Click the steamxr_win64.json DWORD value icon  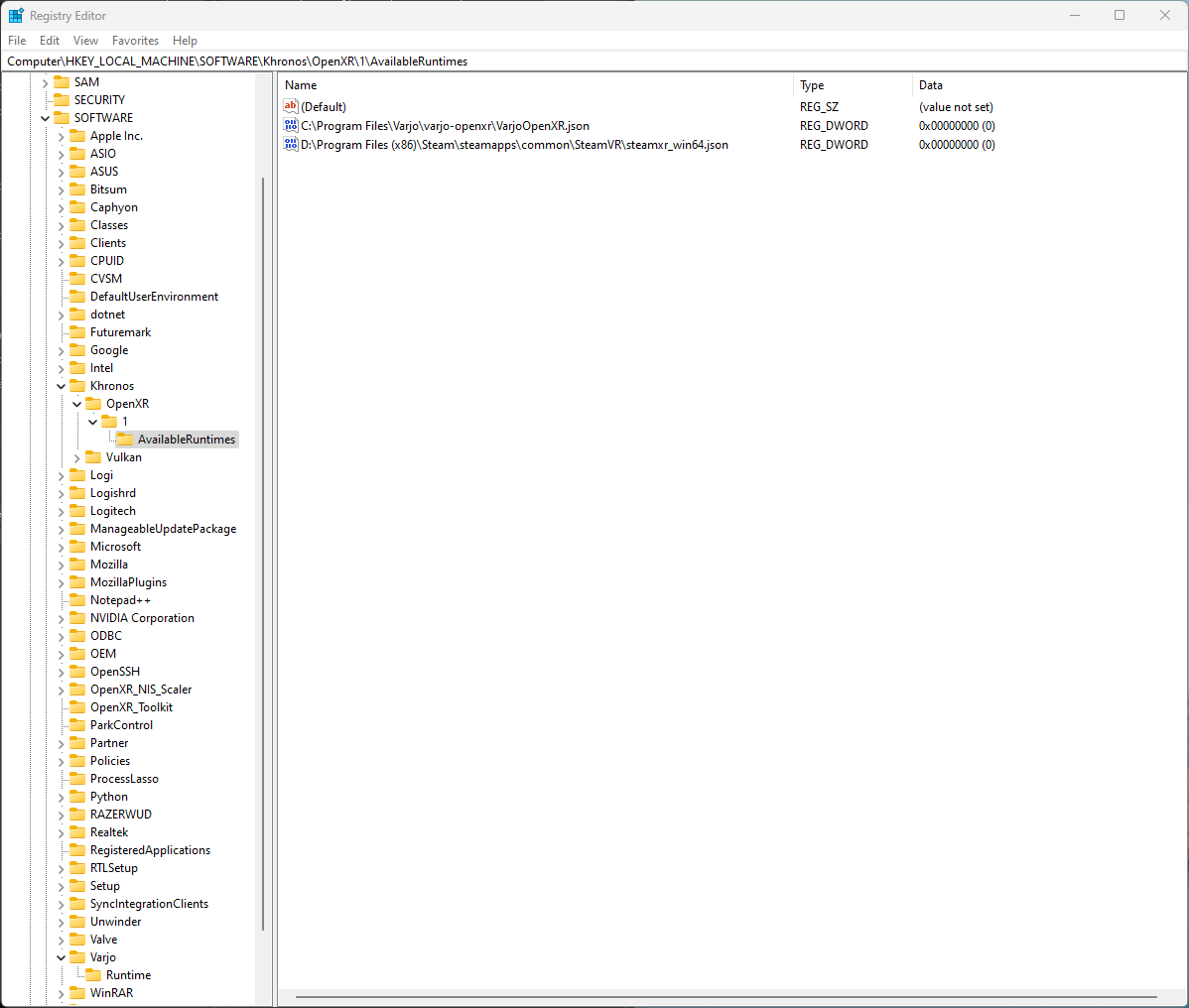[x=291, y=144]
